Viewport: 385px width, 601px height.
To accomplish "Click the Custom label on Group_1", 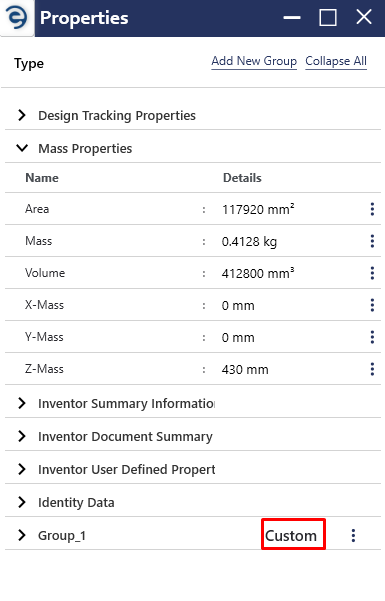I will pyautogui.click(x=291, y=535).
